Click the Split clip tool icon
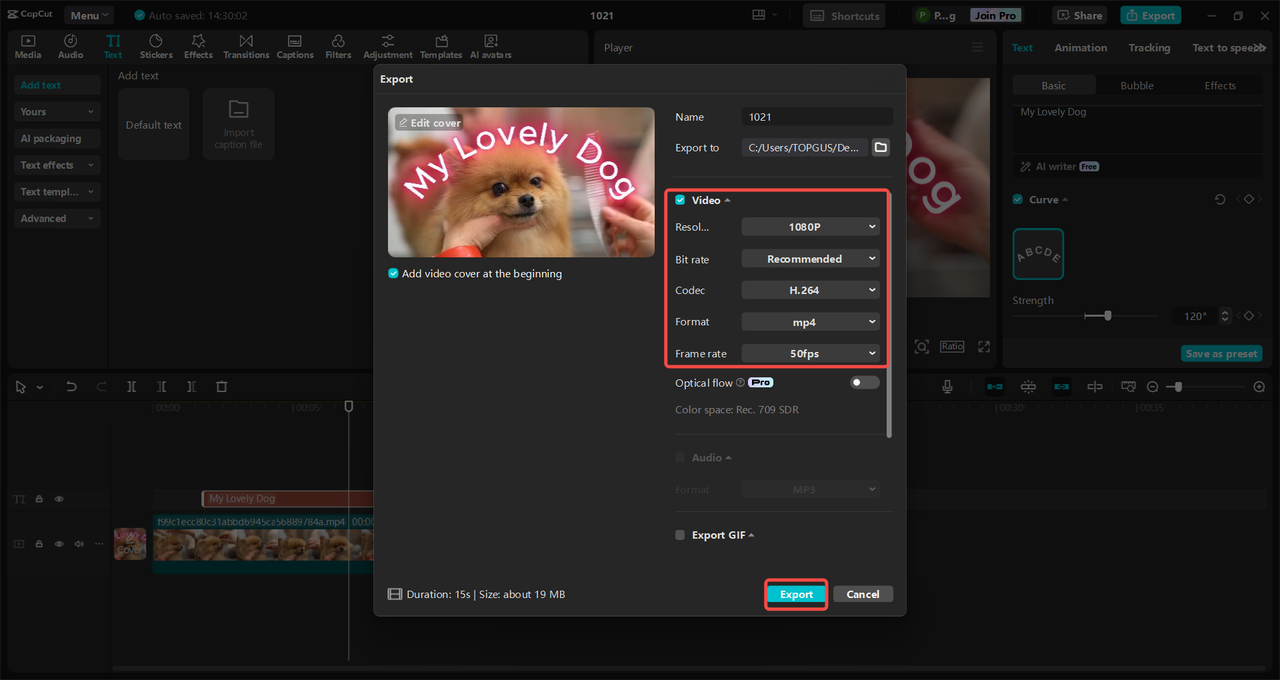Image resolution: width=1280 pixels, height=680 pixels. [131, 387]
